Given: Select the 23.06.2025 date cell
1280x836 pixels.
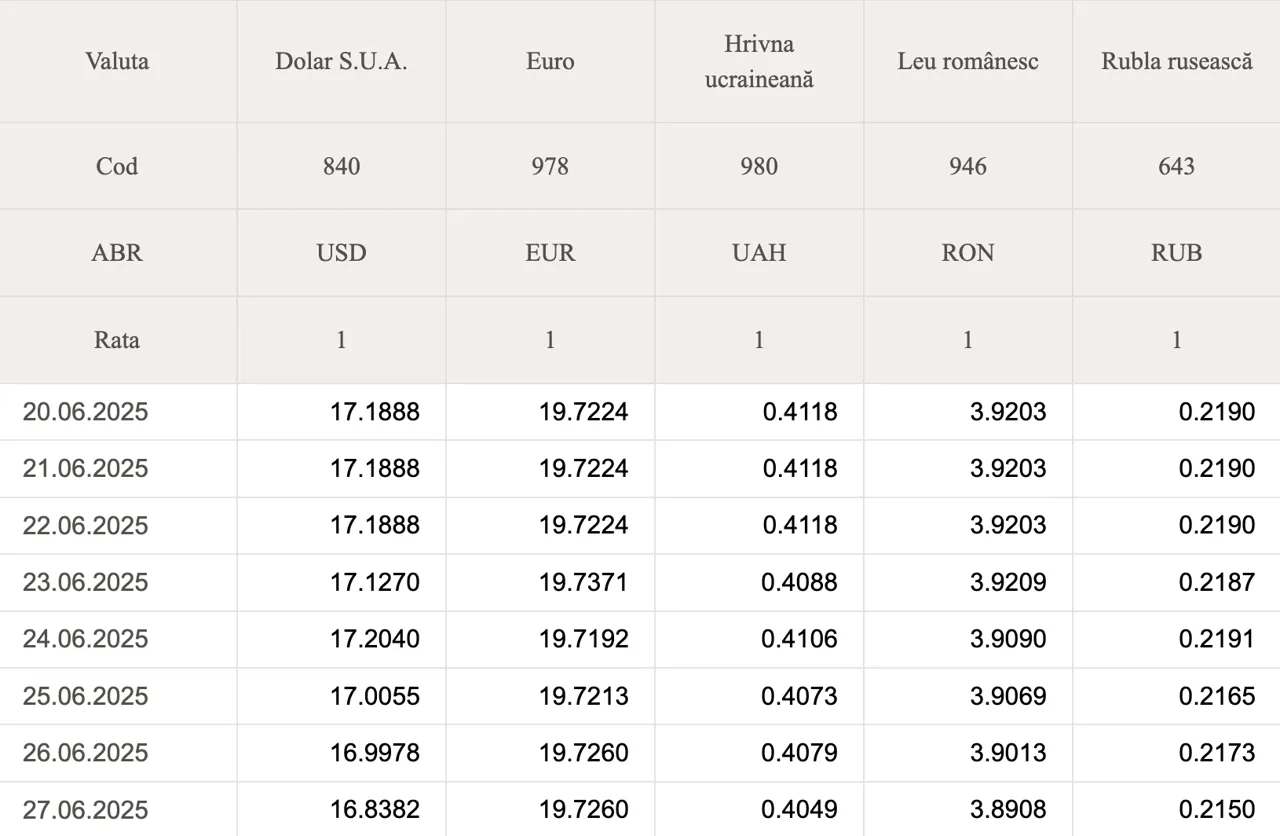Looking at the screenshot, I should point(85,582).
